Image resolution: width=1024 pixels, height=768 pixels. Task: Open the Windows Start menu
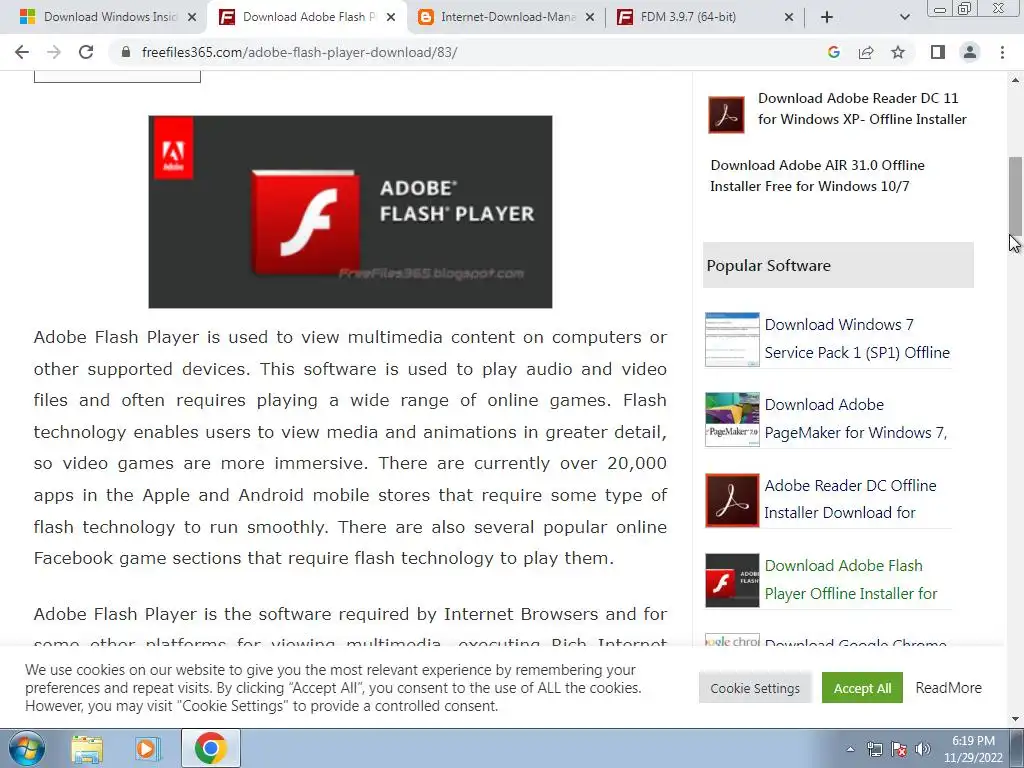26,748
